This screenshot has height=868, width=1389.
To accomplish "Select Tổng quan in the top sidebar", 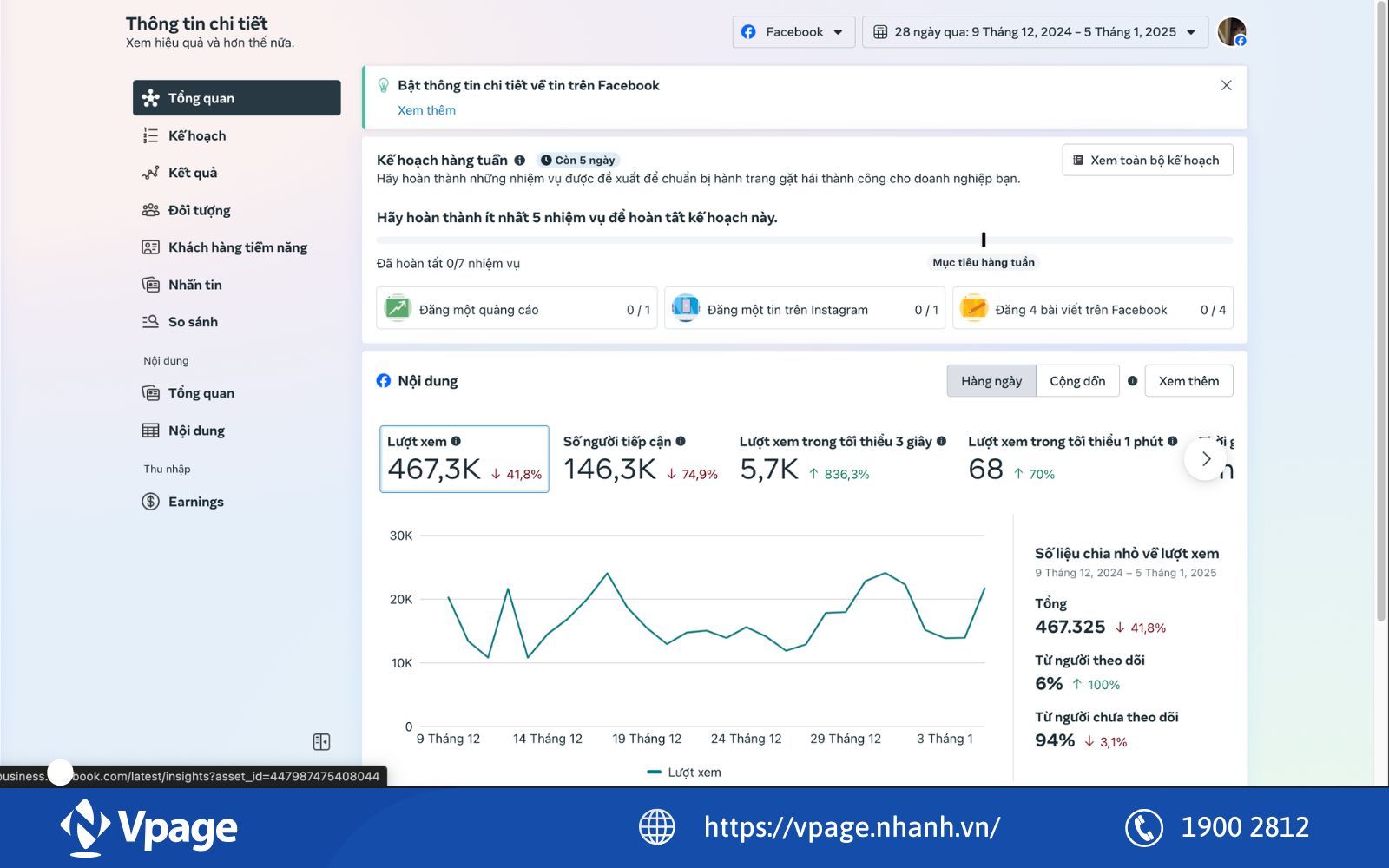I will (237, 98).
